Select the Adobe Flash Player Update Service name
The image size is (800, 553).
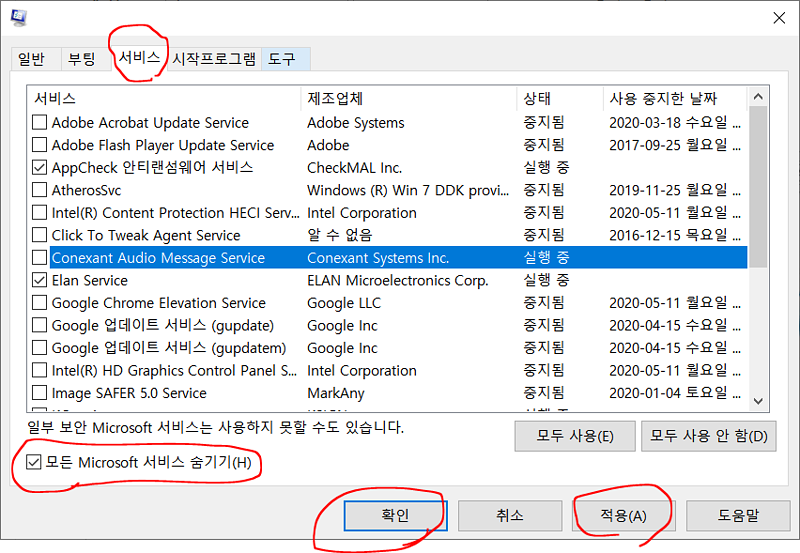point(163,145)
